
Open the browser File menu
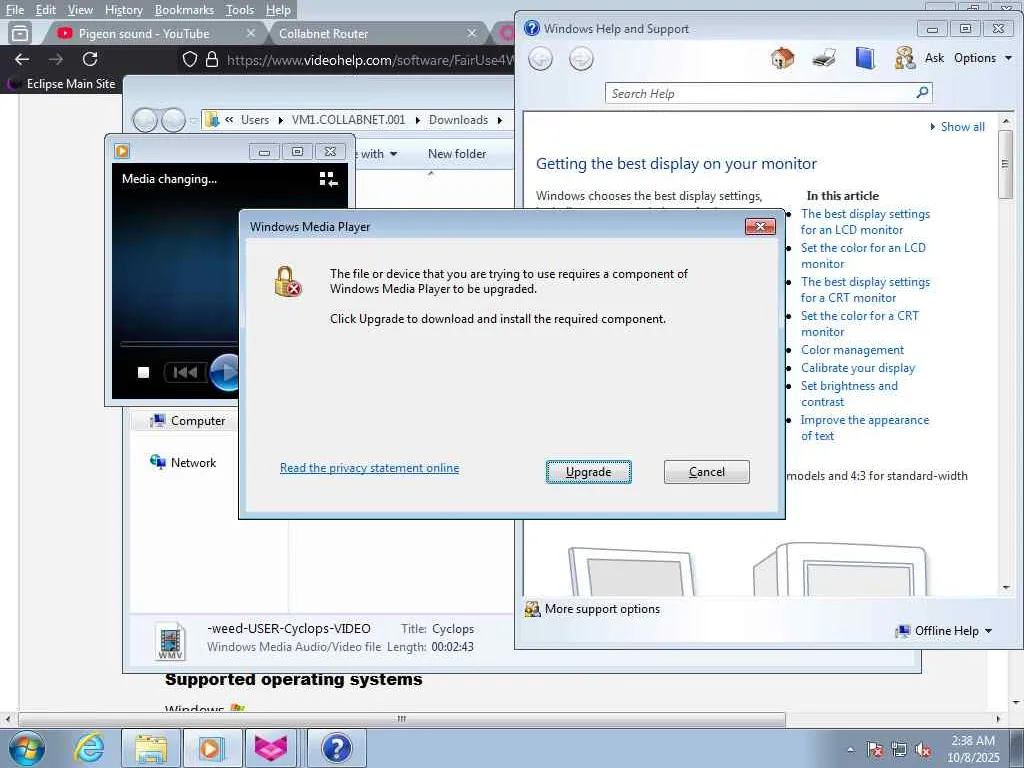tap(14, 10)
